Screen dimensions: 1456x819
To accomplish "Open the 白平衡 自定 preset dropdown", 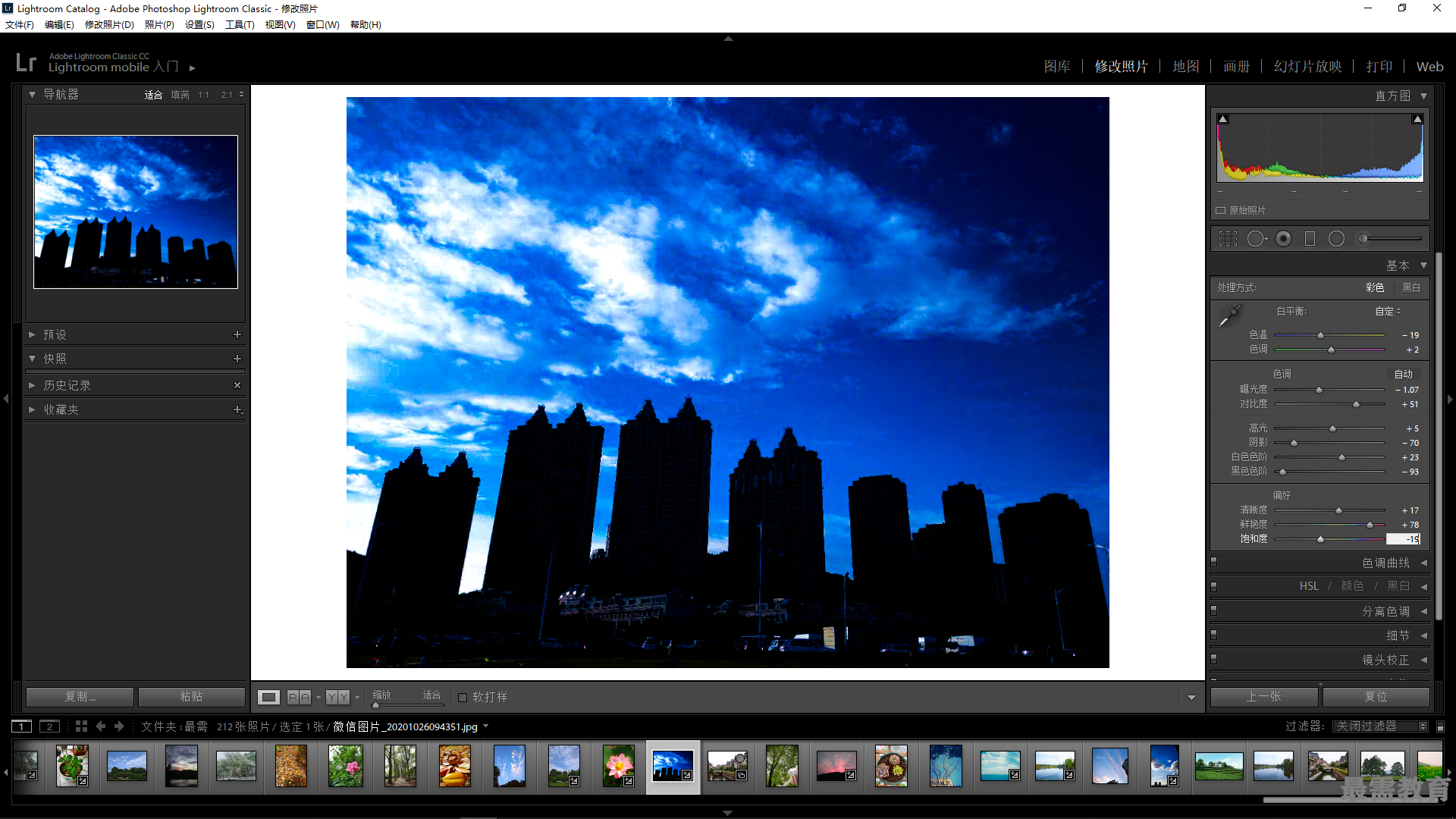I will point(1389,311).
